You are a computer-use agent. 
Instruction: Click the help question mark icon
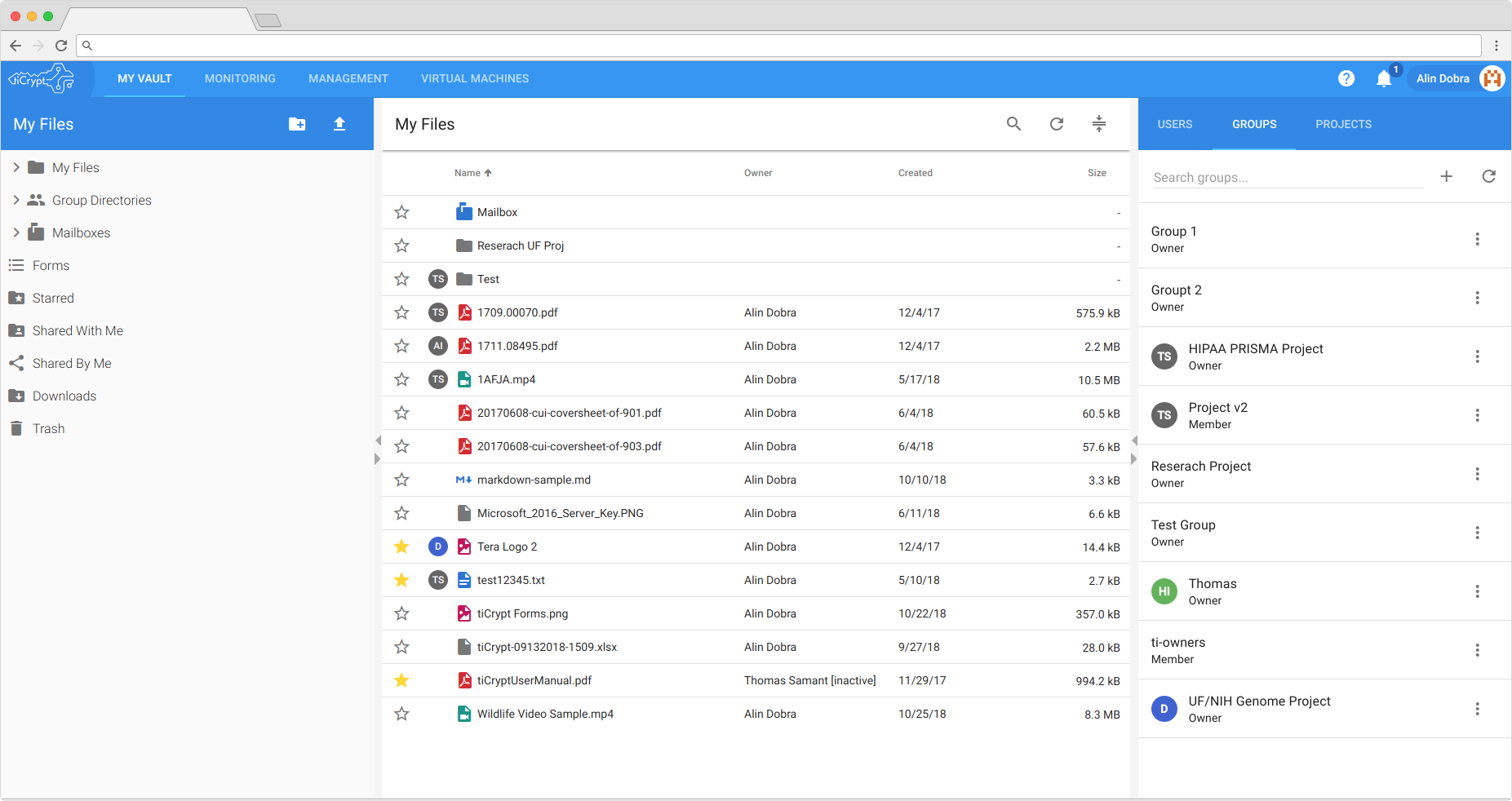(1346, 78)
